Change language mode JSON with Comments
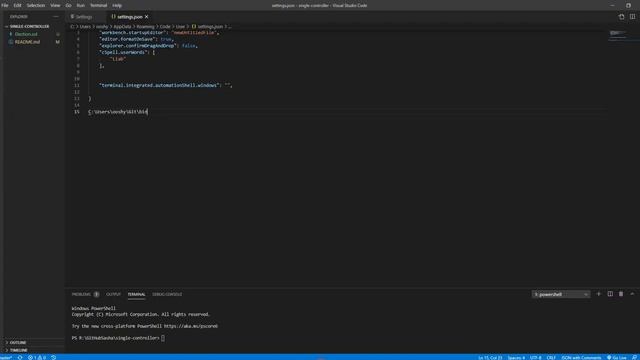 click(581, 357)
